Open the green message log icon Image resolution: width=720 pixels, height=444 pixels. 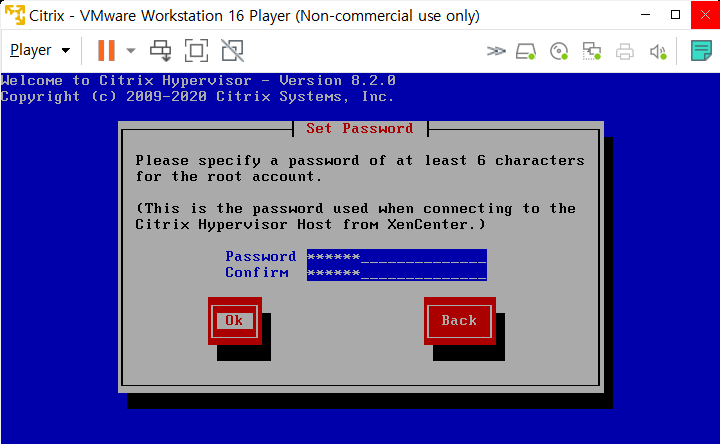coord(701,51)
